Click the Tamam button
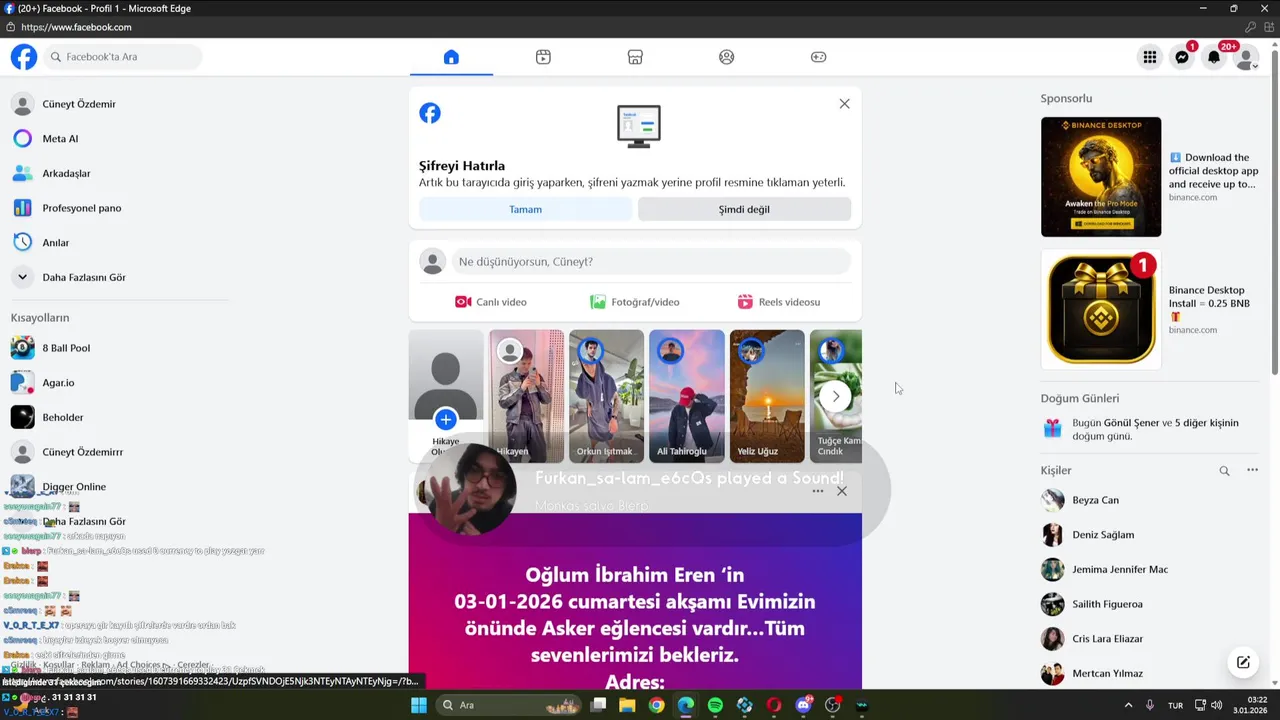 pyautogui.click(x=525, y=209)
